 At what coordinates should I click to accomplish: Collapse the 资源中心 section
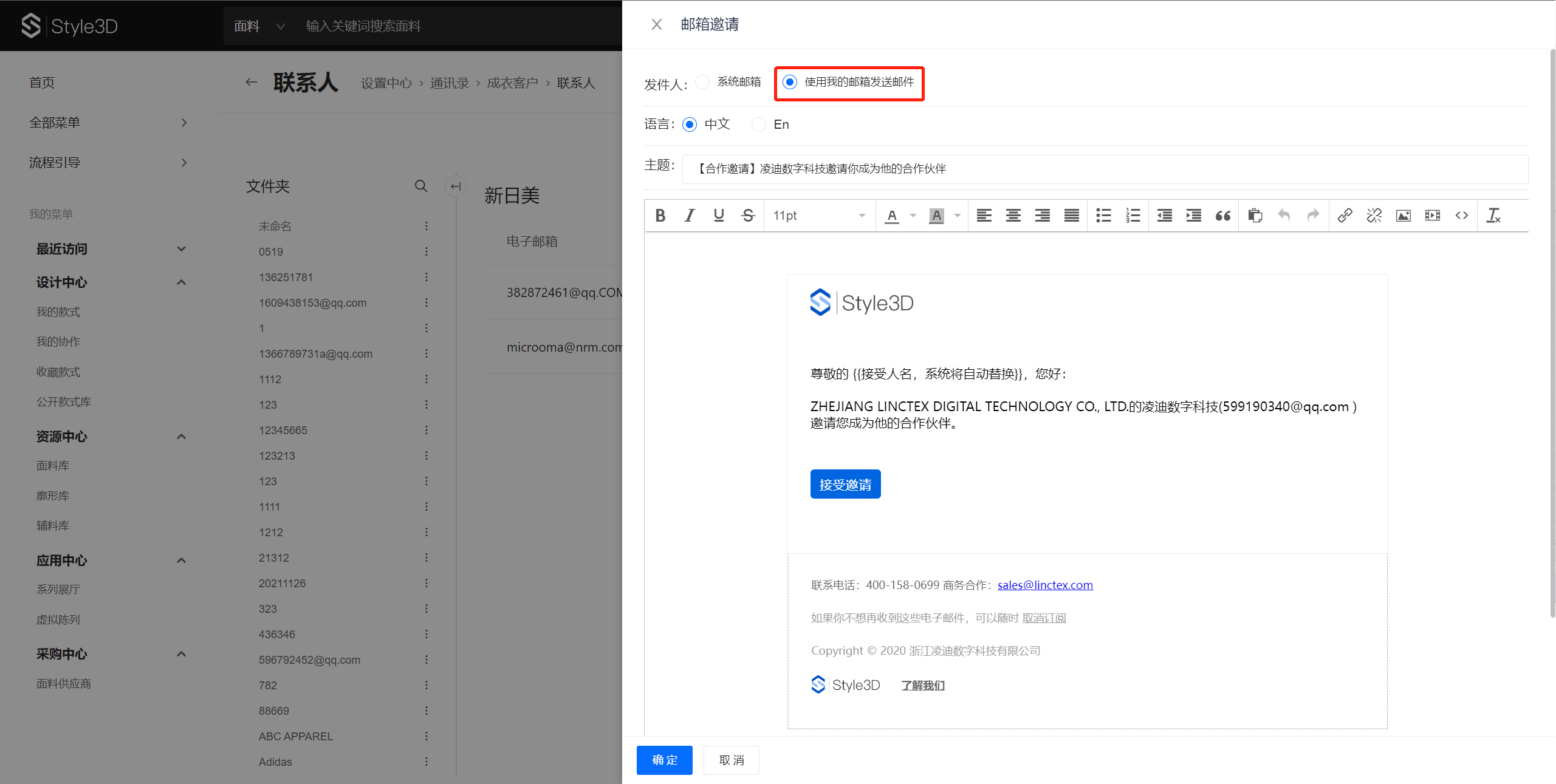coord(180,437)
